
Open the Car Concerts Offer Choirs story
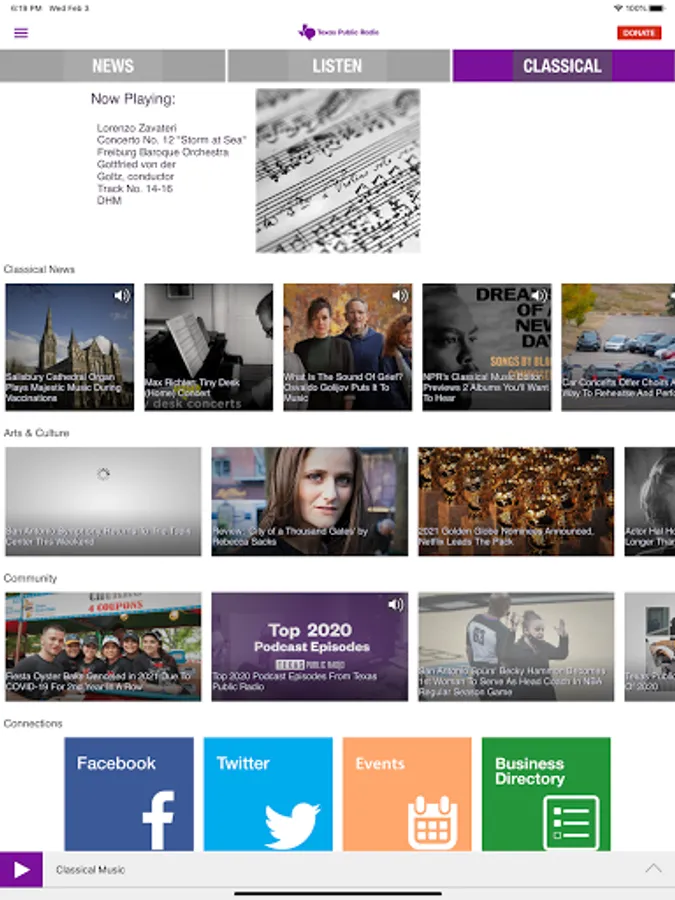[618, 347]
